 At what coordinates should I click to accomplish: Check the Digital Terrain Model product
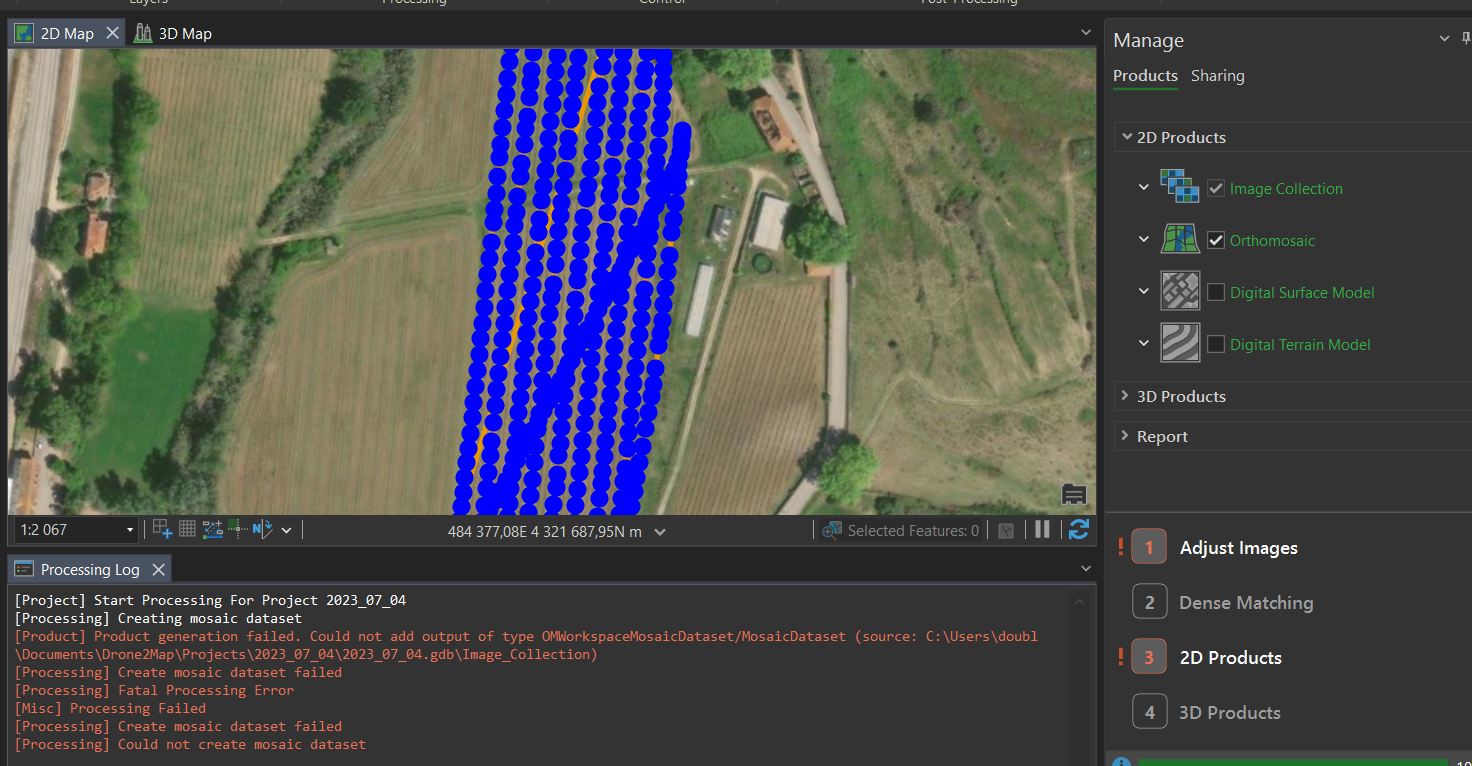(1216, 344)
